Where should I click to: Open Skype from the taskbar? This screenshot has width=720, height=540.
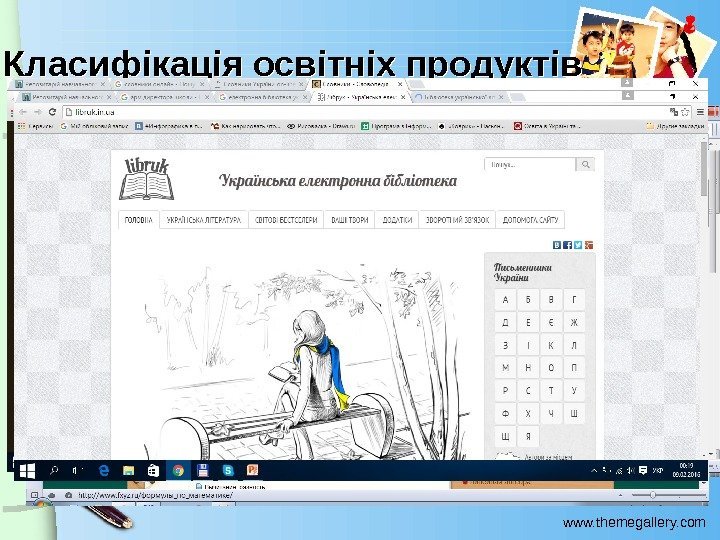coord(228,471)
